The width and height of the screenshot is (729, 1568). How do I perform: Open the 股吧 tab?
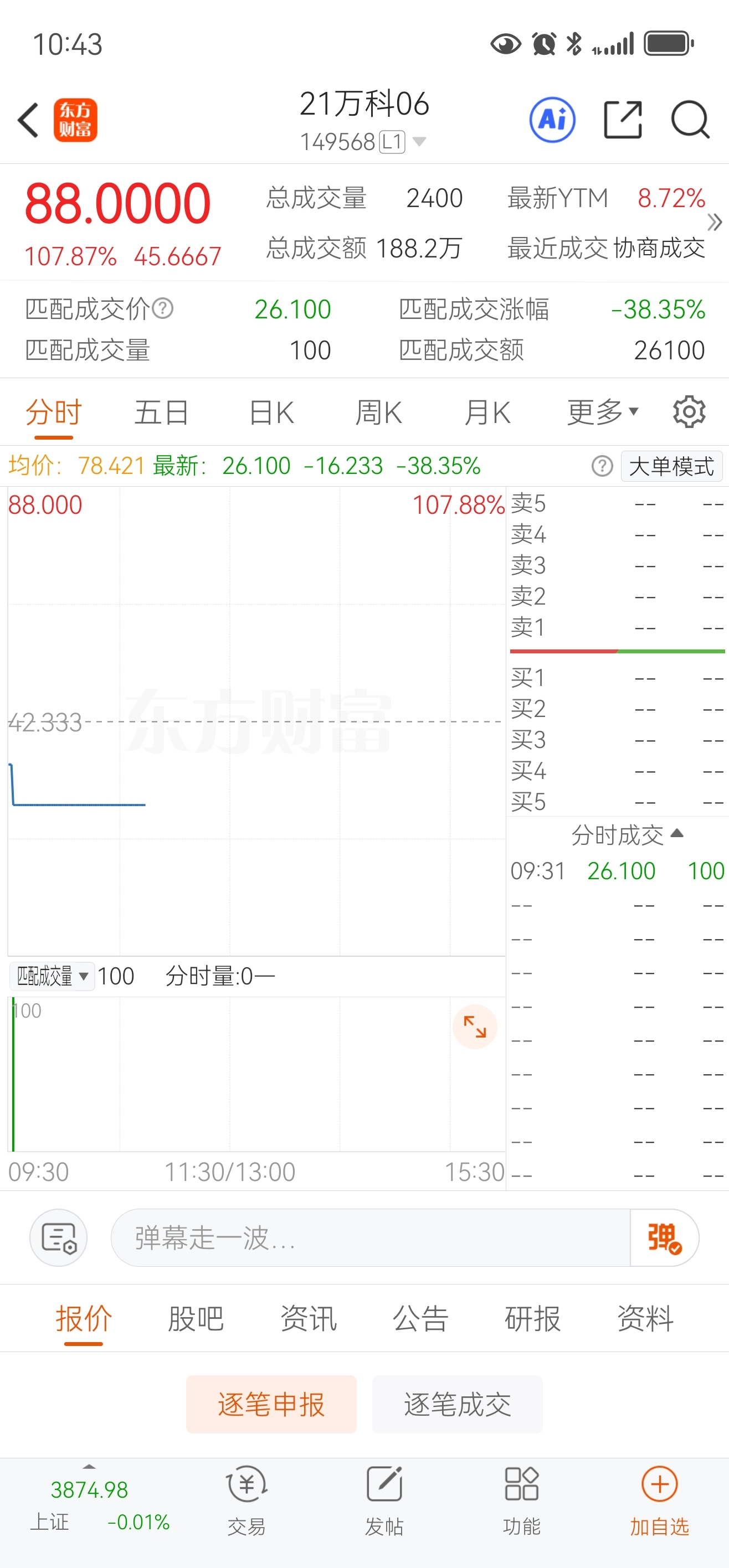coord(196,1319)
